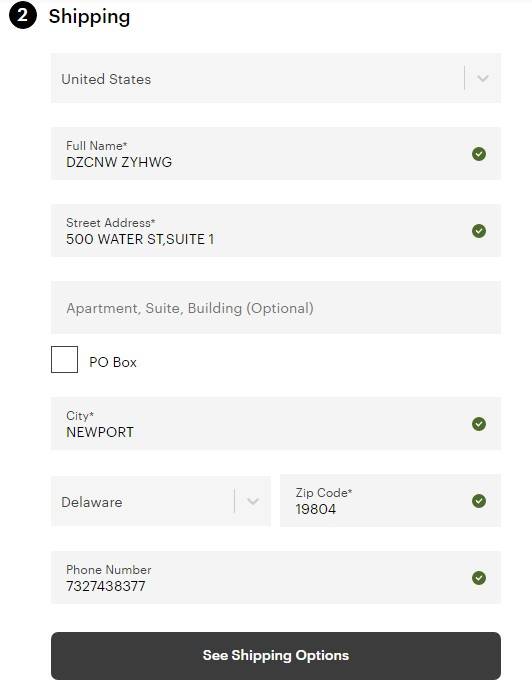This screenshot has height=684, width=532.
Task: Select the Street Address input
Action: click(276, 230)
